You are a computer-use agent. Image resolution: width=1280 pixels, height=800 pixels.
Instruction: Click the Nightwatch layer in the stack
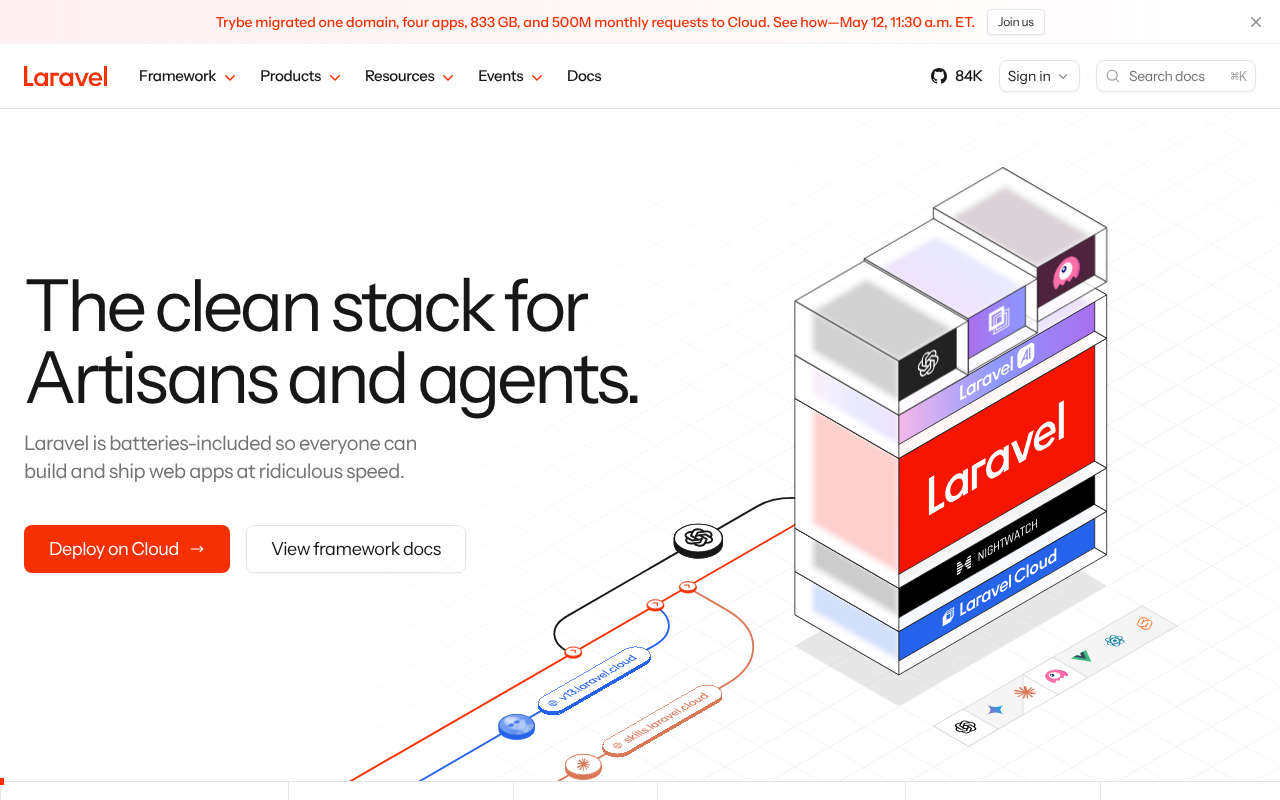(997, 548)
